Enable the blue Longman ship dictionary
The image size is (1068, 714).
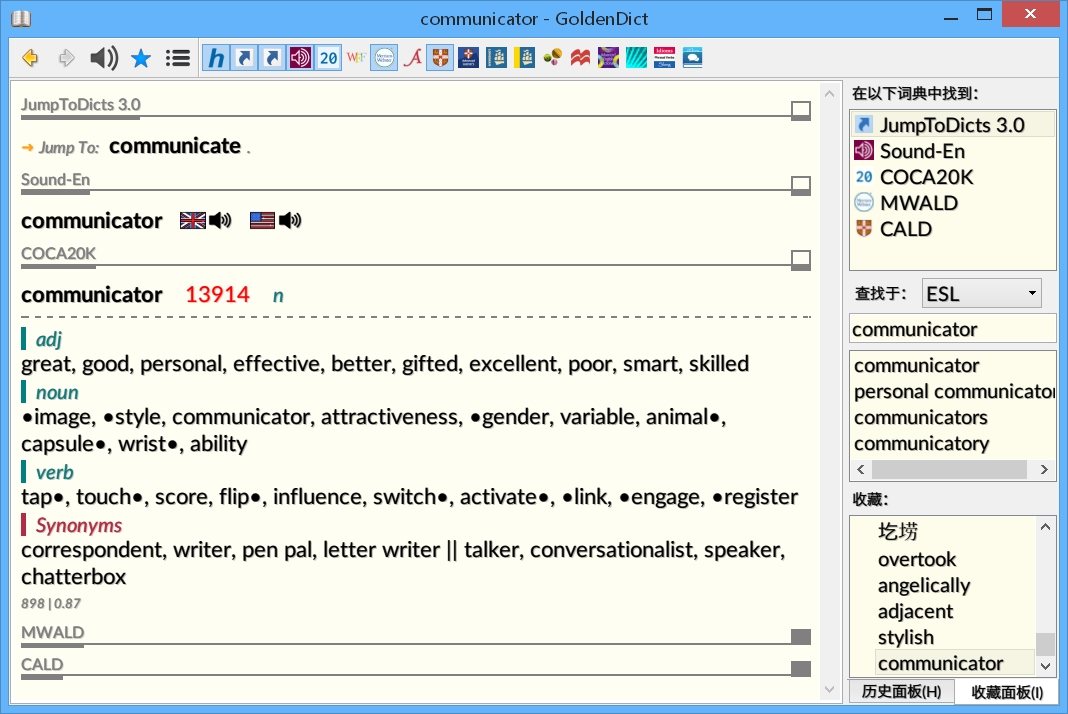coord(496,58)
